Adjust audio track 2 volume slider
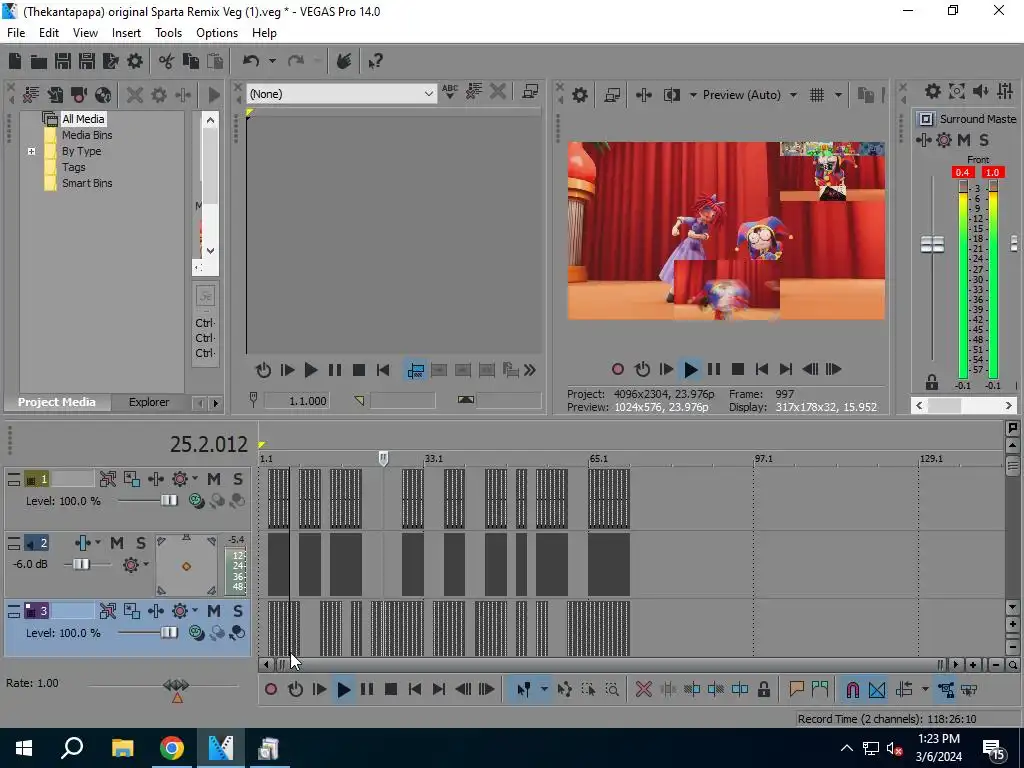This screenshot has width=1024, height=768. pyautogui.click(x=81, y=564)
